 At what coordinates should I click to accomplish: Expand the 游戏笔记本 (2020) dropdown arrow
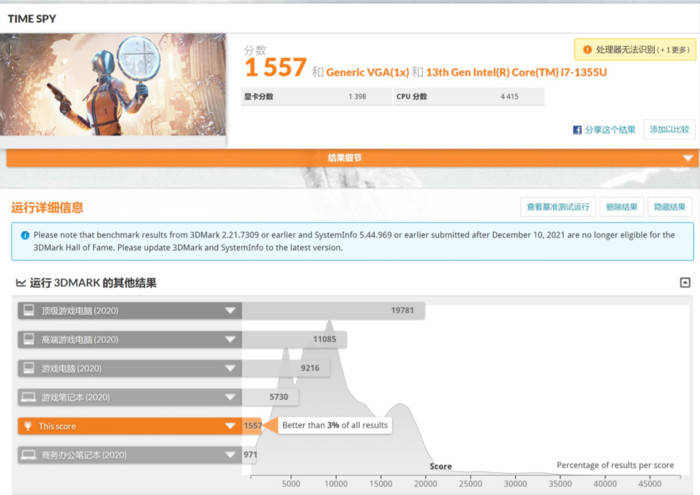230,397
